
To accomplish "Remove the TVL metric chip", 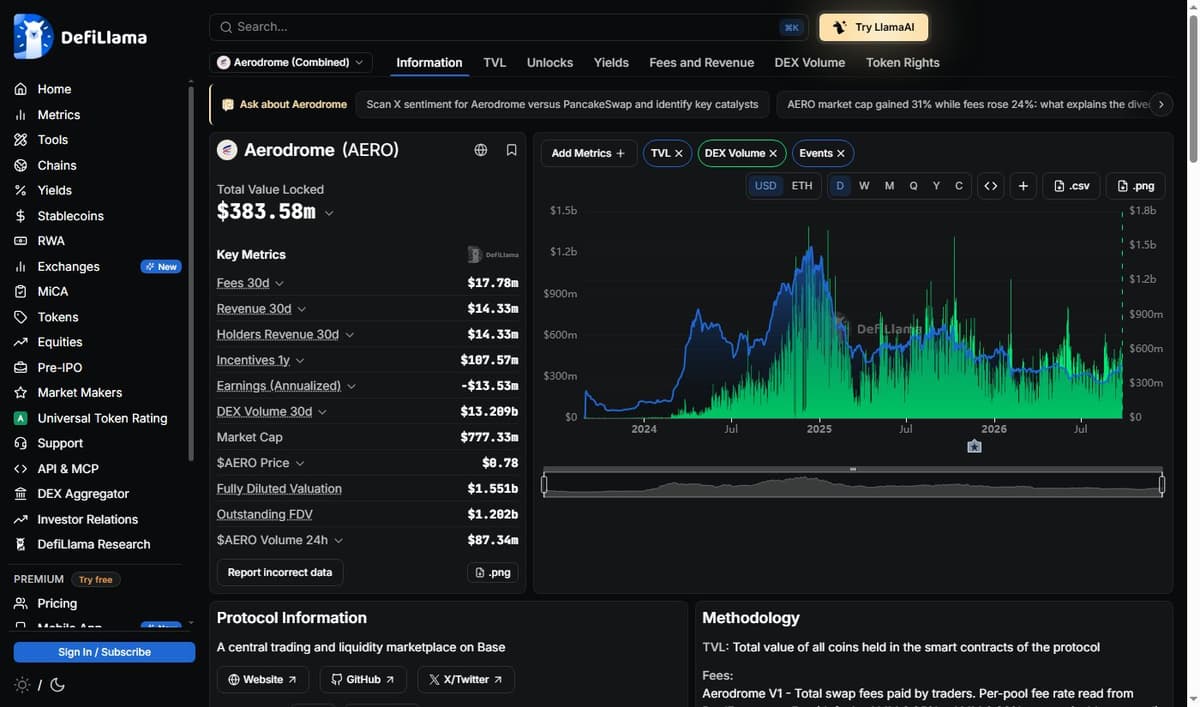I will pos(678,153).
